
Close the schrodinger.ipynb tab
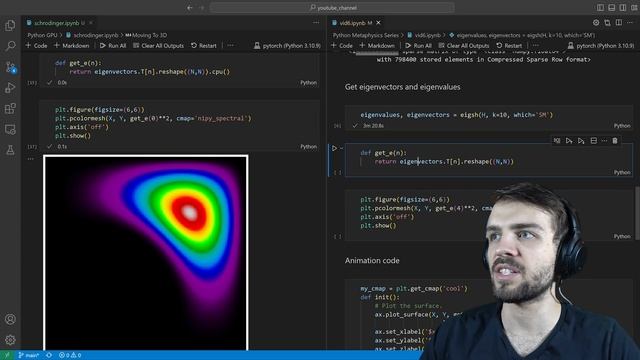click(x=91, y=23)
